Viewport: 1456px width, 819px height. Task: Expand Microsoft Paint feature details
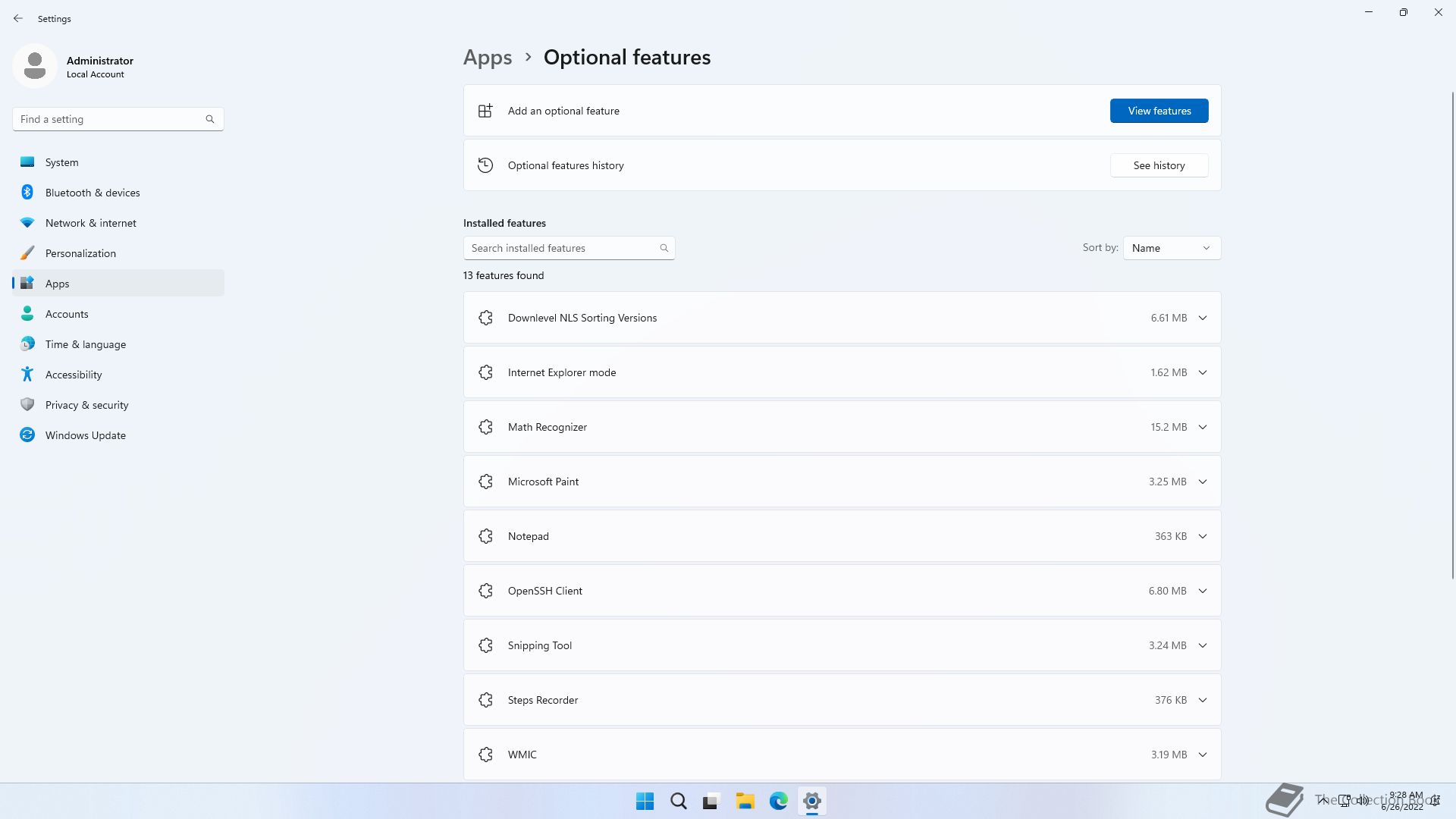click(1203, 482)
